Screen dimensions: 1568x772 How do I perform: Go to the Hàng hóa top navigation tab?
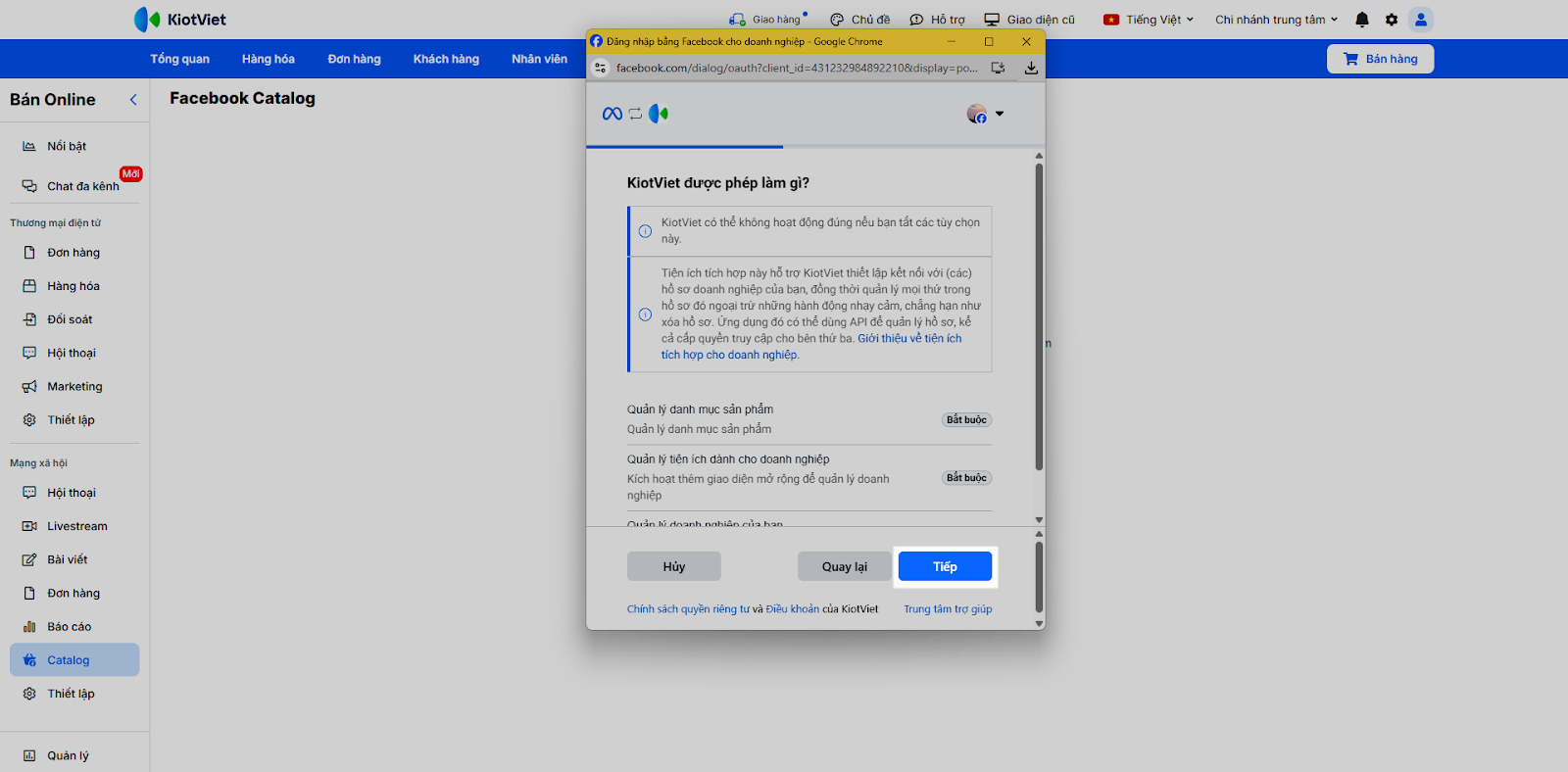click(x=269, y=59)
